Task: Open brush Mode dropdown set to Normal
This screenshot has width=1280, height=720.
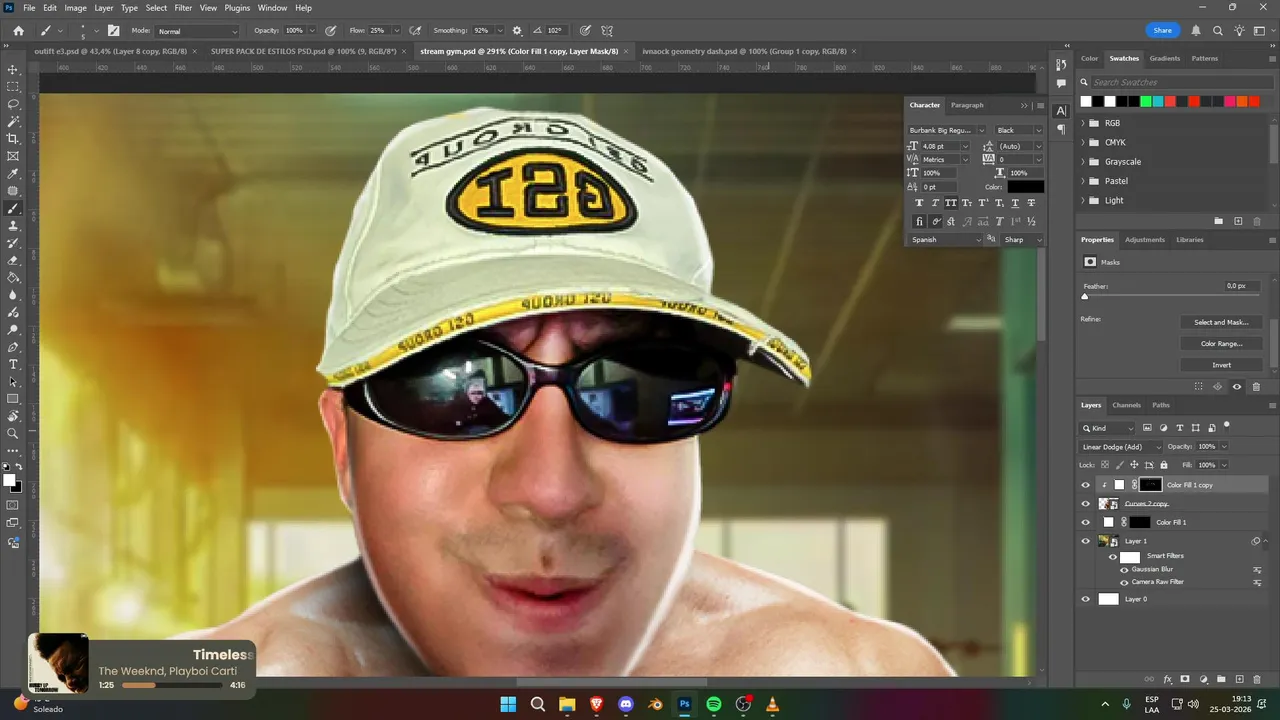Action: (198, 31)
